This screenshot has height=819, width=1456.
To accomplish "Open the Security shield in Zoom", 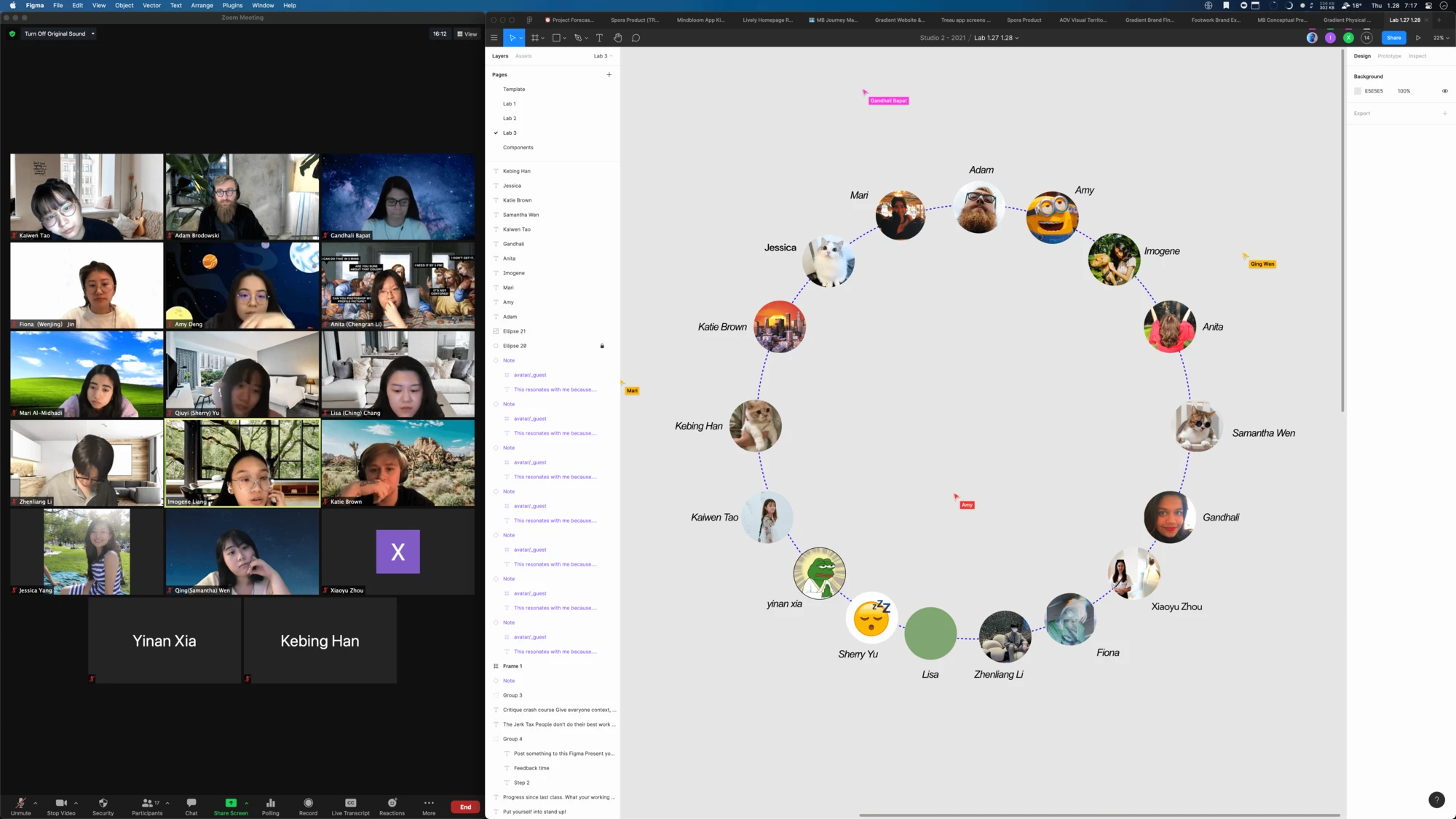I will point(103,803).
